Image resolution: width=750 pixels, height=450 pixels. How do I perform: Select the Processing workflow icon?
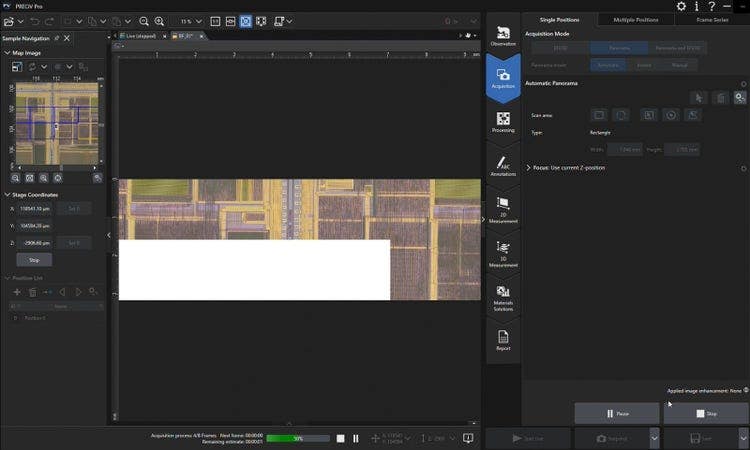[503, 123]
